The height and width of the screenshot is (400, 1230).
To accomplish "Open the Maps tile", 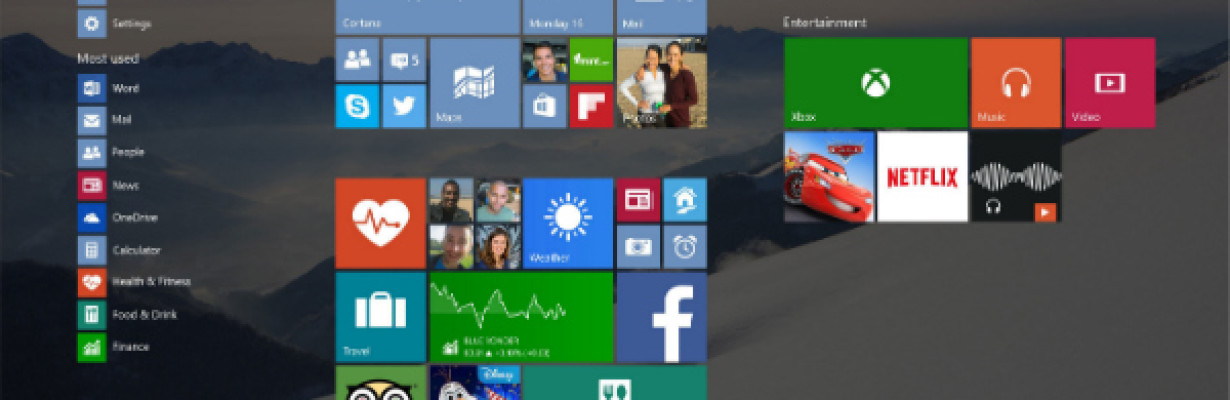I will 475,83.
